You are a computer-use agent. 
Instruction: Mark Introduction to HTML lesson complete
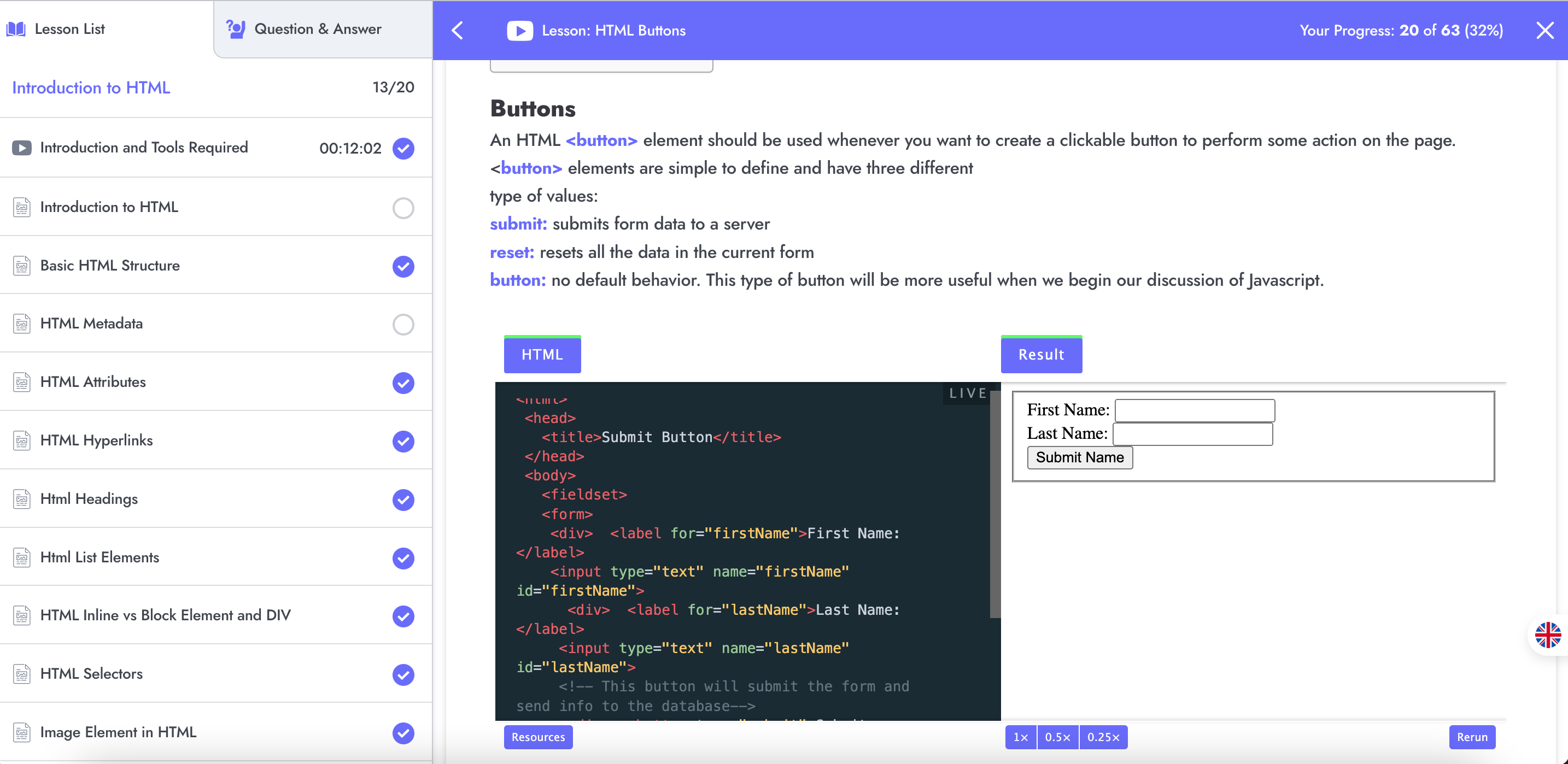coord(403,208)
